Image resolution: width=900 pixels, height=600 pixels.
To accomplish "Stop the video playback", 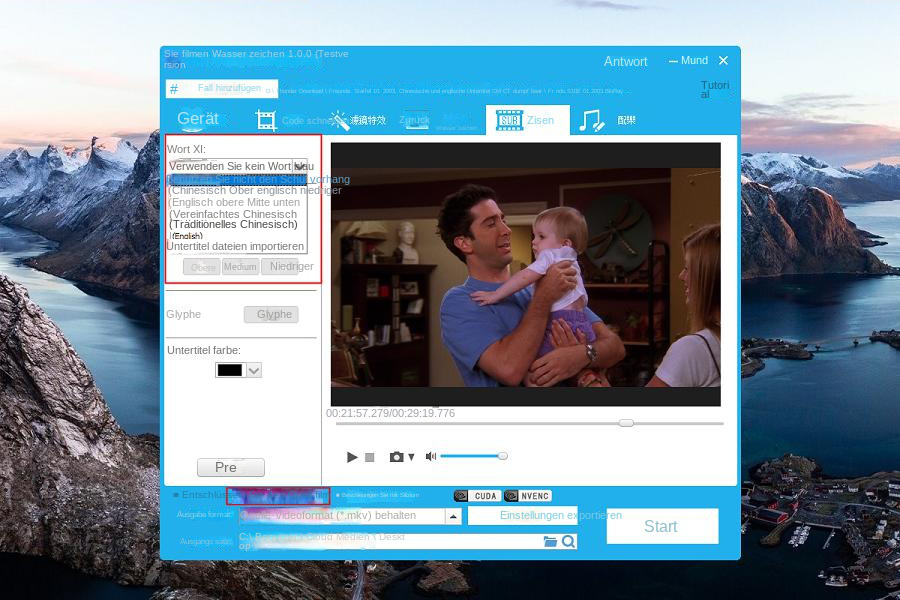I will pos(370,458).
